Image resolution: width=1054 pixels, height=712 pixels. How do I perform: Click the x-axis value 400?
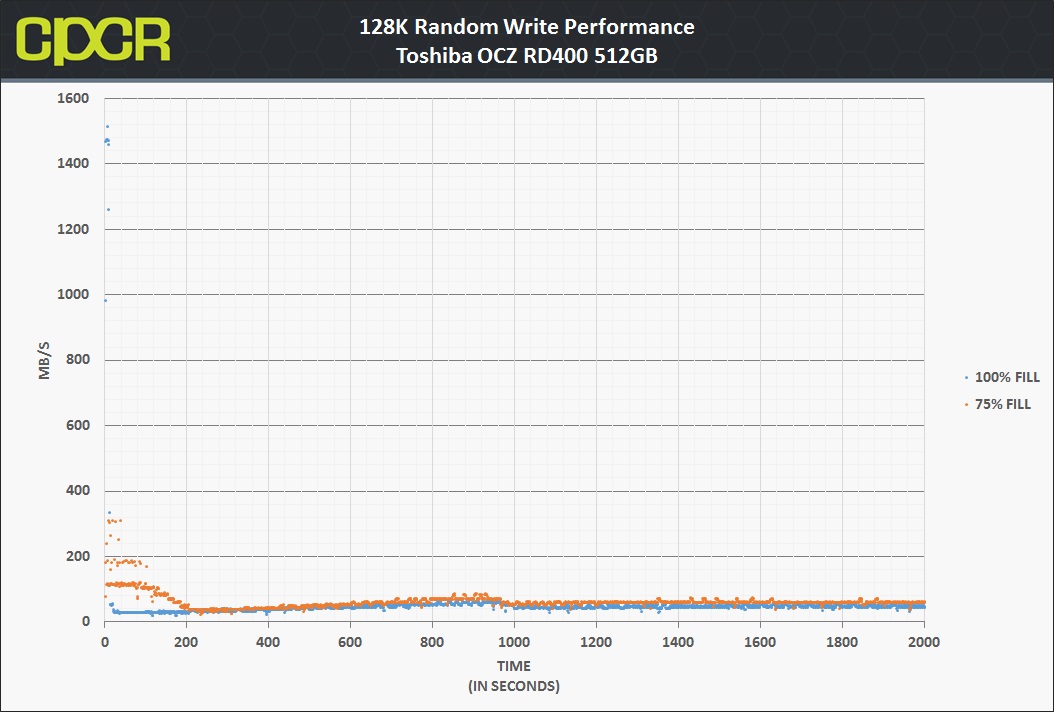tap(268, 642)
